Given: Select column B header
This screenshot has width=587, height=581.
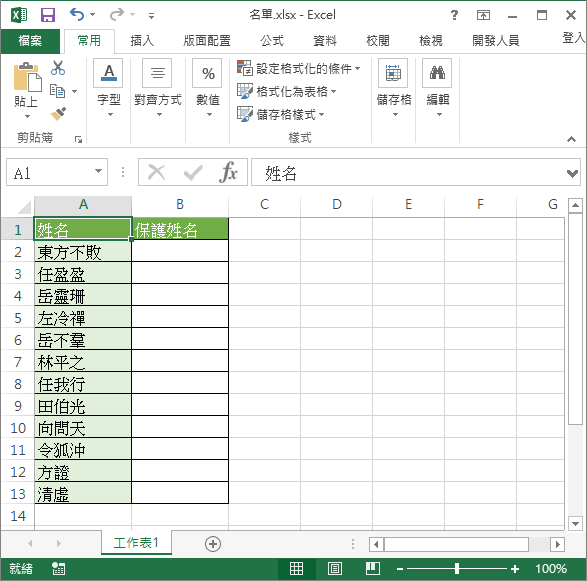Looking at the screenshot, I should (x=180, y=204).
